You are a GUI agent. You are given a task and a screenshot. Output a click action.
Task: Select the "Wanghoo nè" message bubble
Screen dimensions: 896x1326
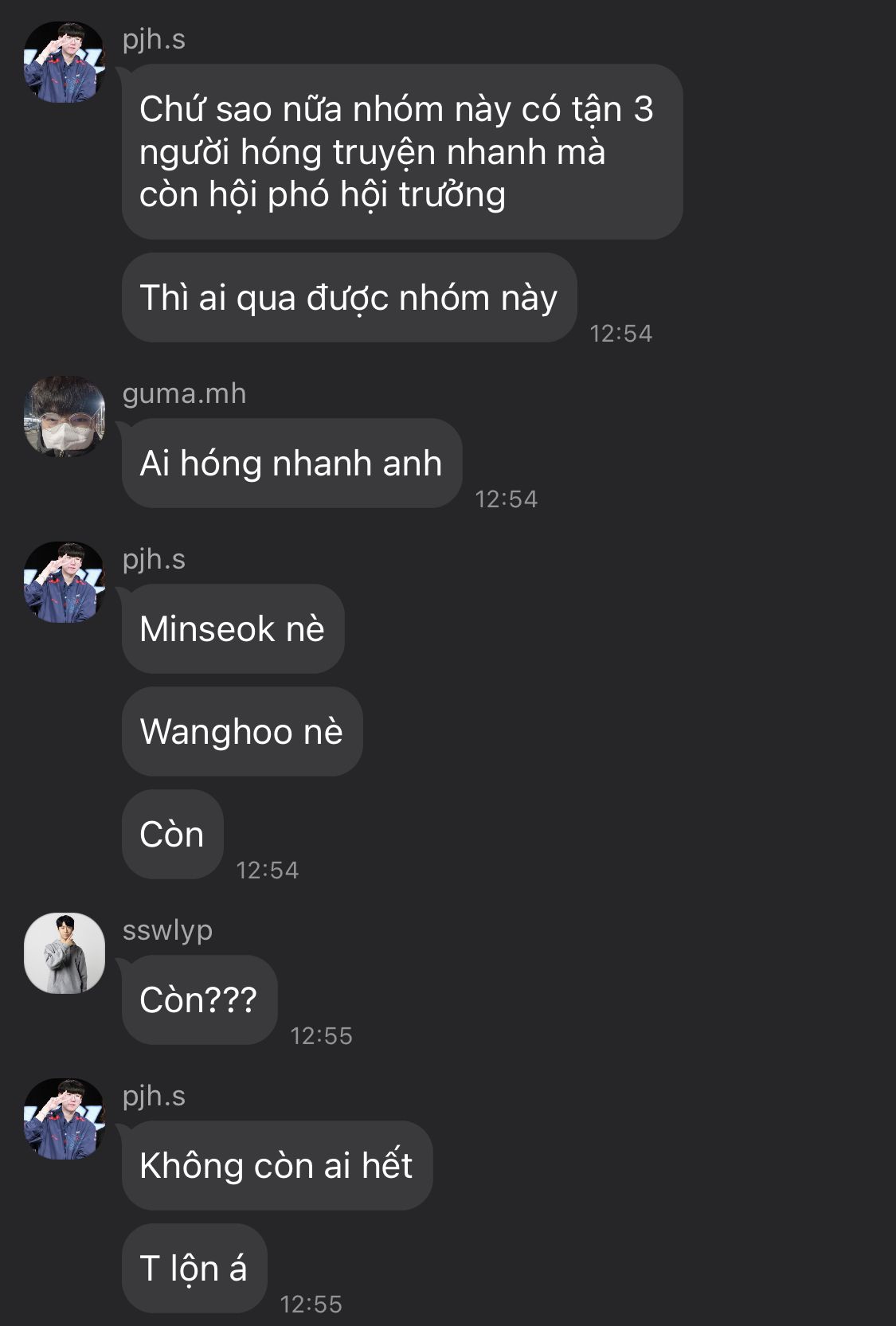click(x=242, y=732)
